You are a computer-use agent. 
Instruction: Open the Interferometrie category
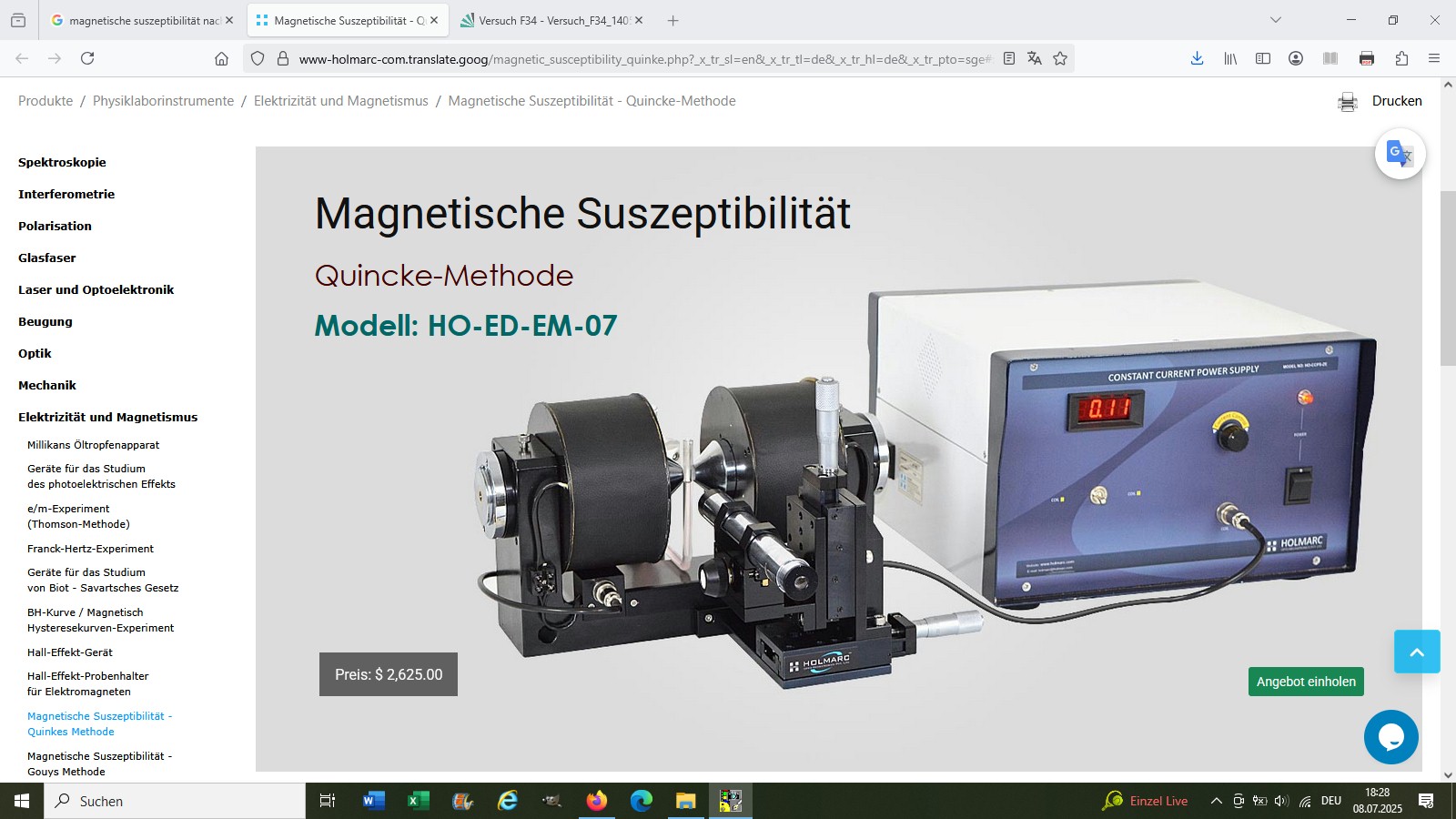pos(66,194)
